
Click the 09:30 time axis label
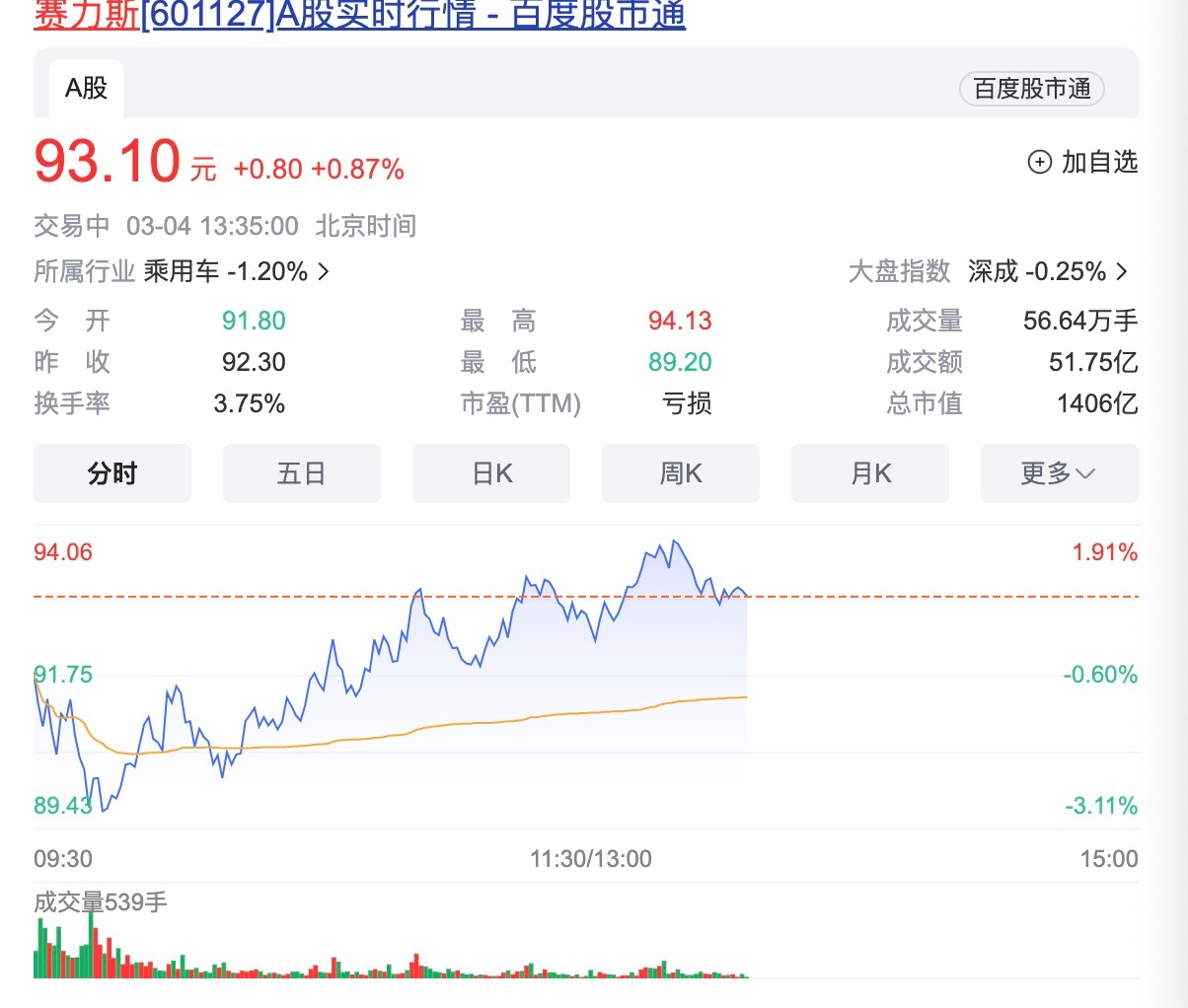(63, 859)
